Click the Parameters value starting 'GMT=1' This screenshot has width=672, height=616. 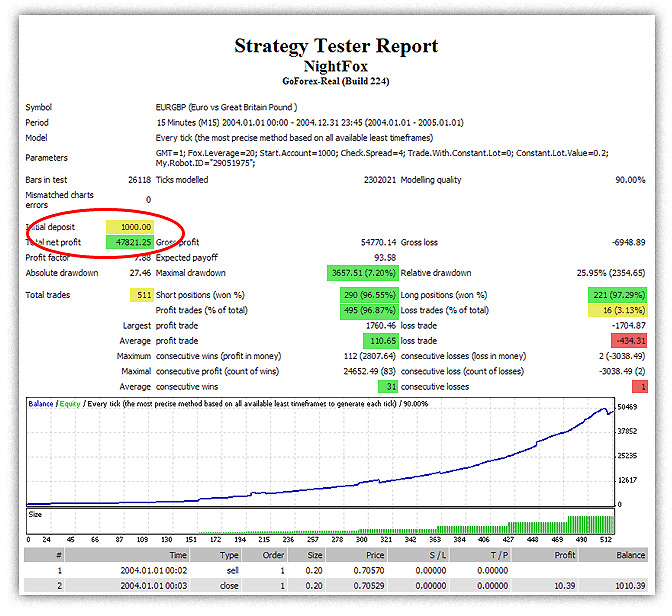coord(382,158)
